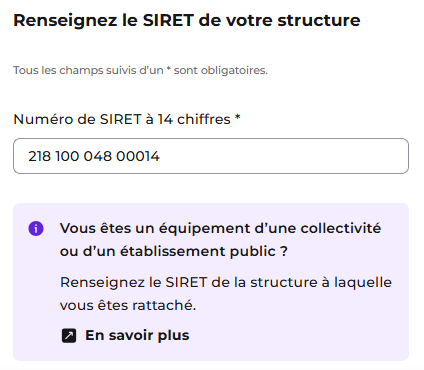Screen dimensions: 424x370
Task: Click the word structure in the main heading
Action: click(319, 20)
